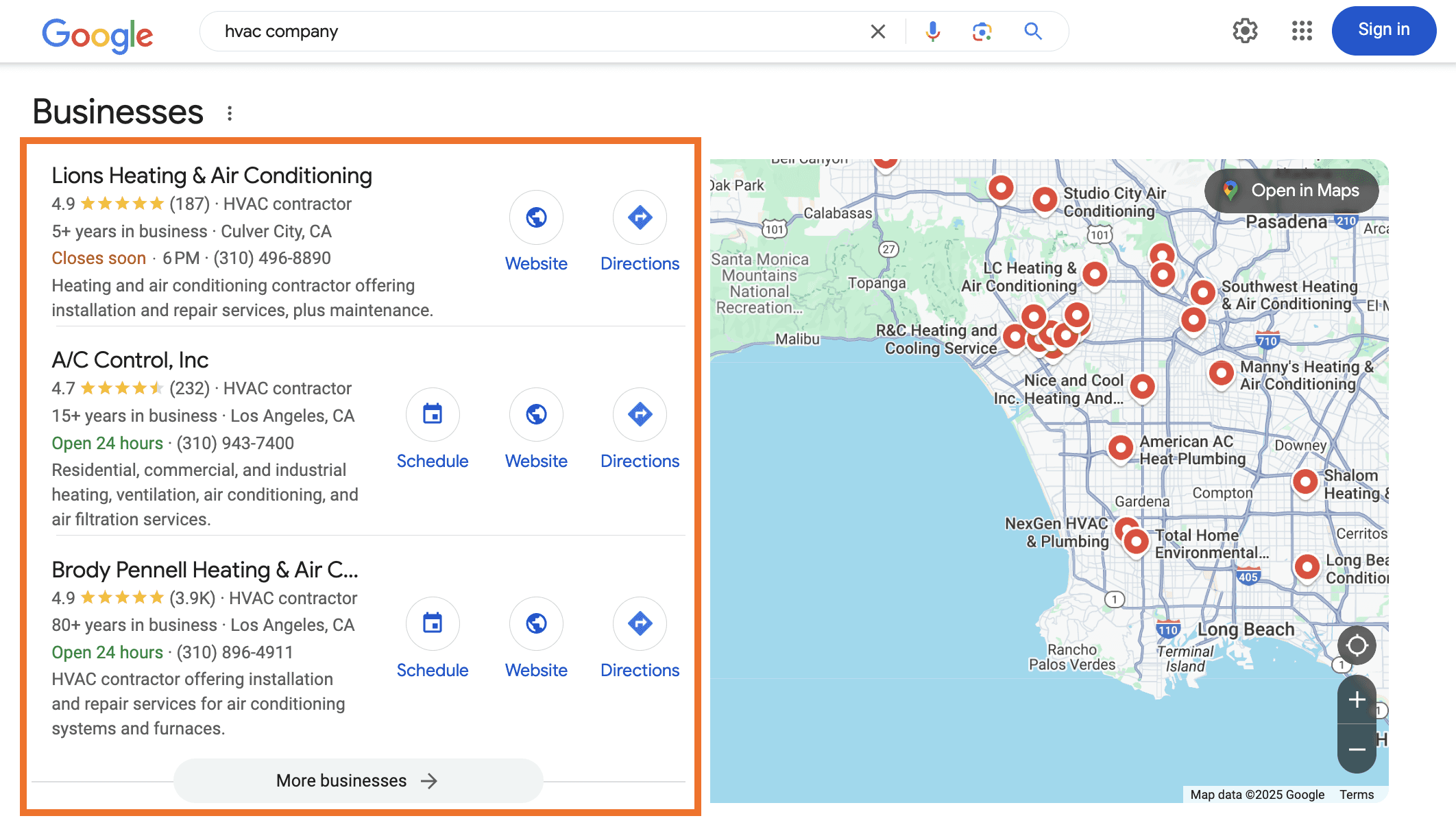Open the Google apps grid
The width and height of the screenshot is (1456, 838).
[x=1302, y=31]
